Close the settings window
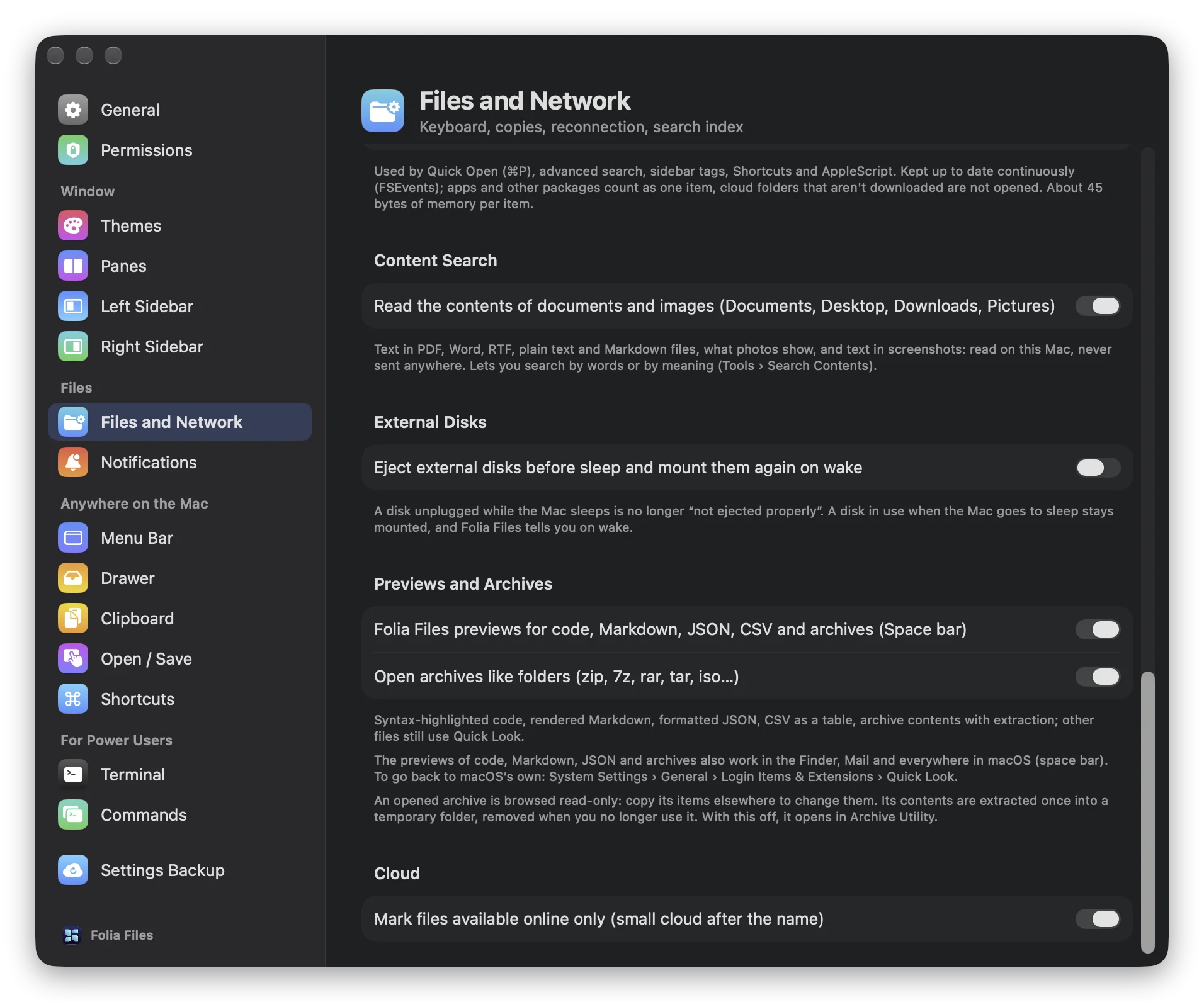The width and height of the screenshot is (1204, 1002). click(x=55, y=55)
